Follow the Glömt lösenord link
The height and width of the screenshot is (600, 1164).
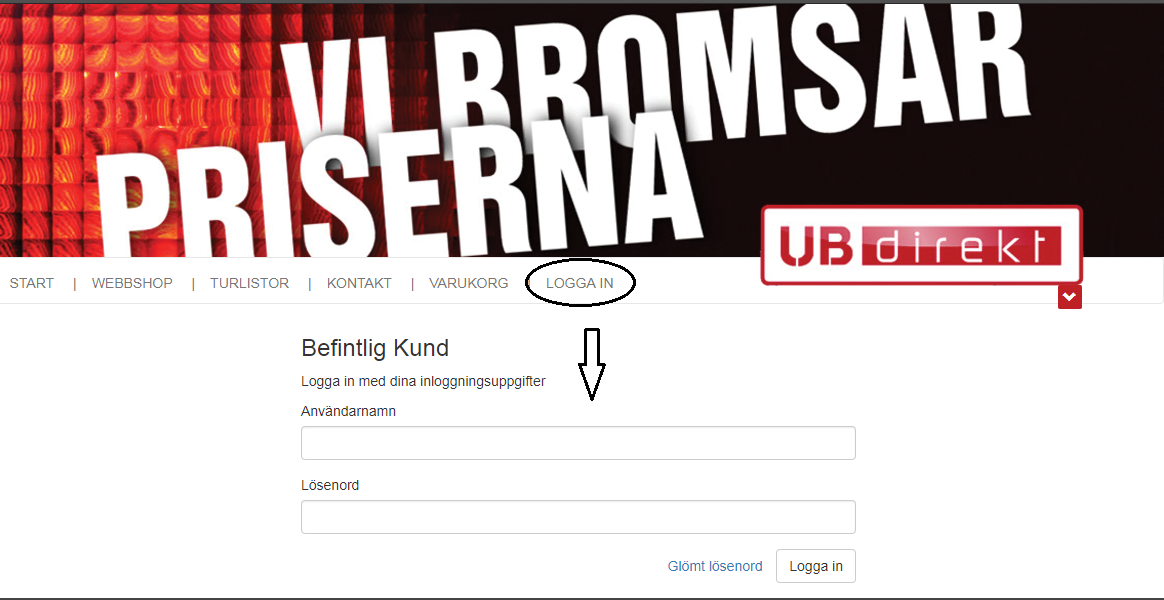[x=715, y=567]
